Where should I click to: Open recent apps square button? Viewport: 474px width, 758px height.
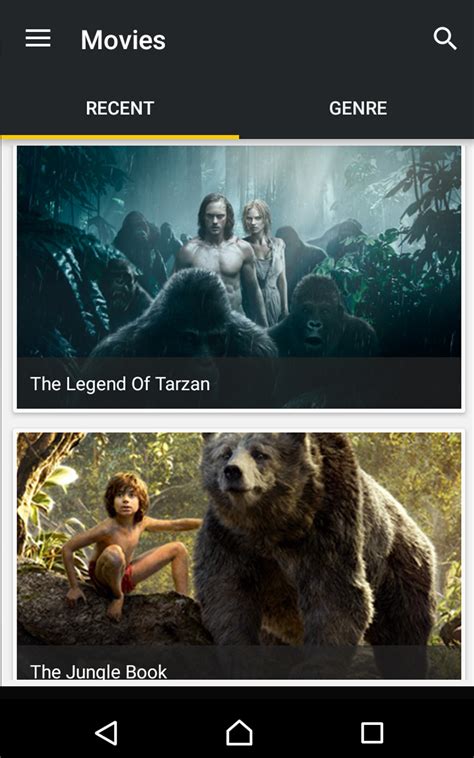(x=372, y=733)
